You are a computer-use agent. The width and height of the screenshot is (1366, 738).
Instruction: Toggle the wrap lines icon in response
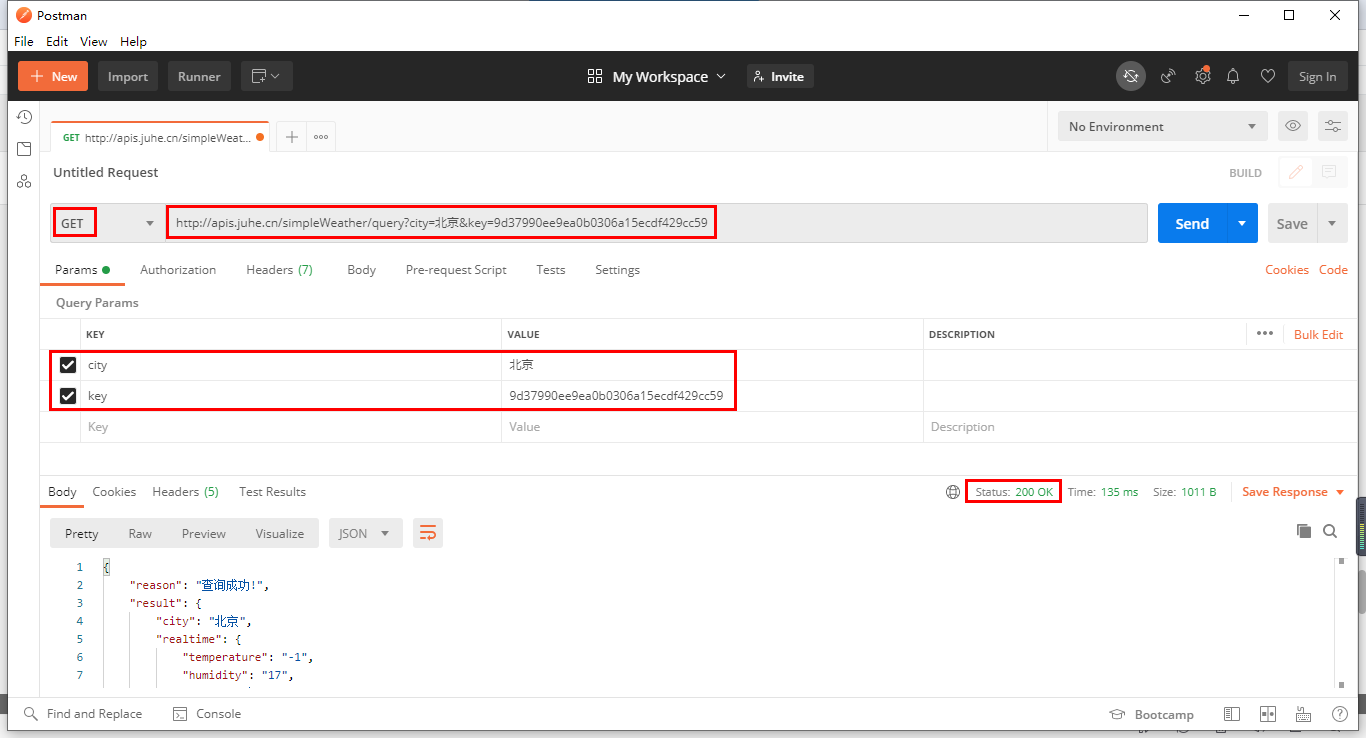click(428, 533)
